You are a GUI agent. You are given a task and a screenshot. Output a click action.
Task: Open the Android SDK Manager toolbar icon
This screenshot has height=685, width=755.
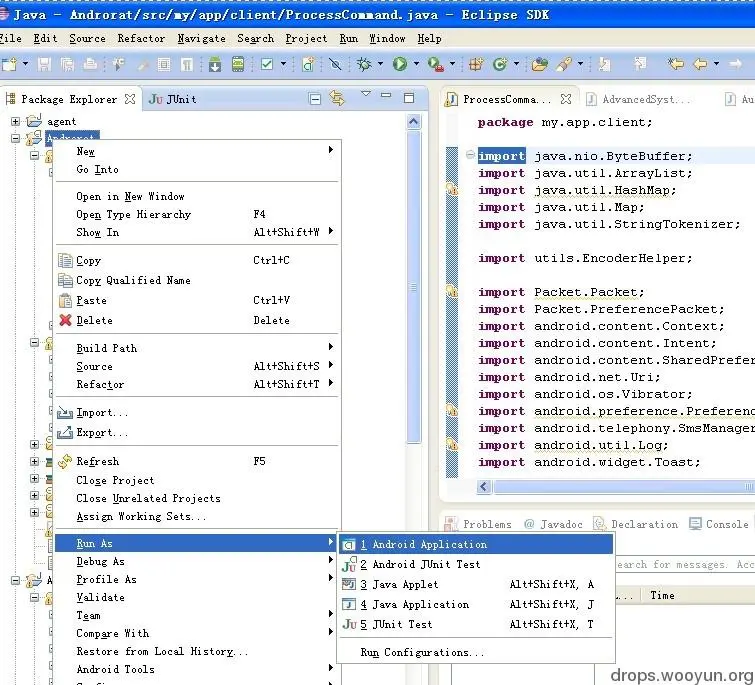[215, 64]
